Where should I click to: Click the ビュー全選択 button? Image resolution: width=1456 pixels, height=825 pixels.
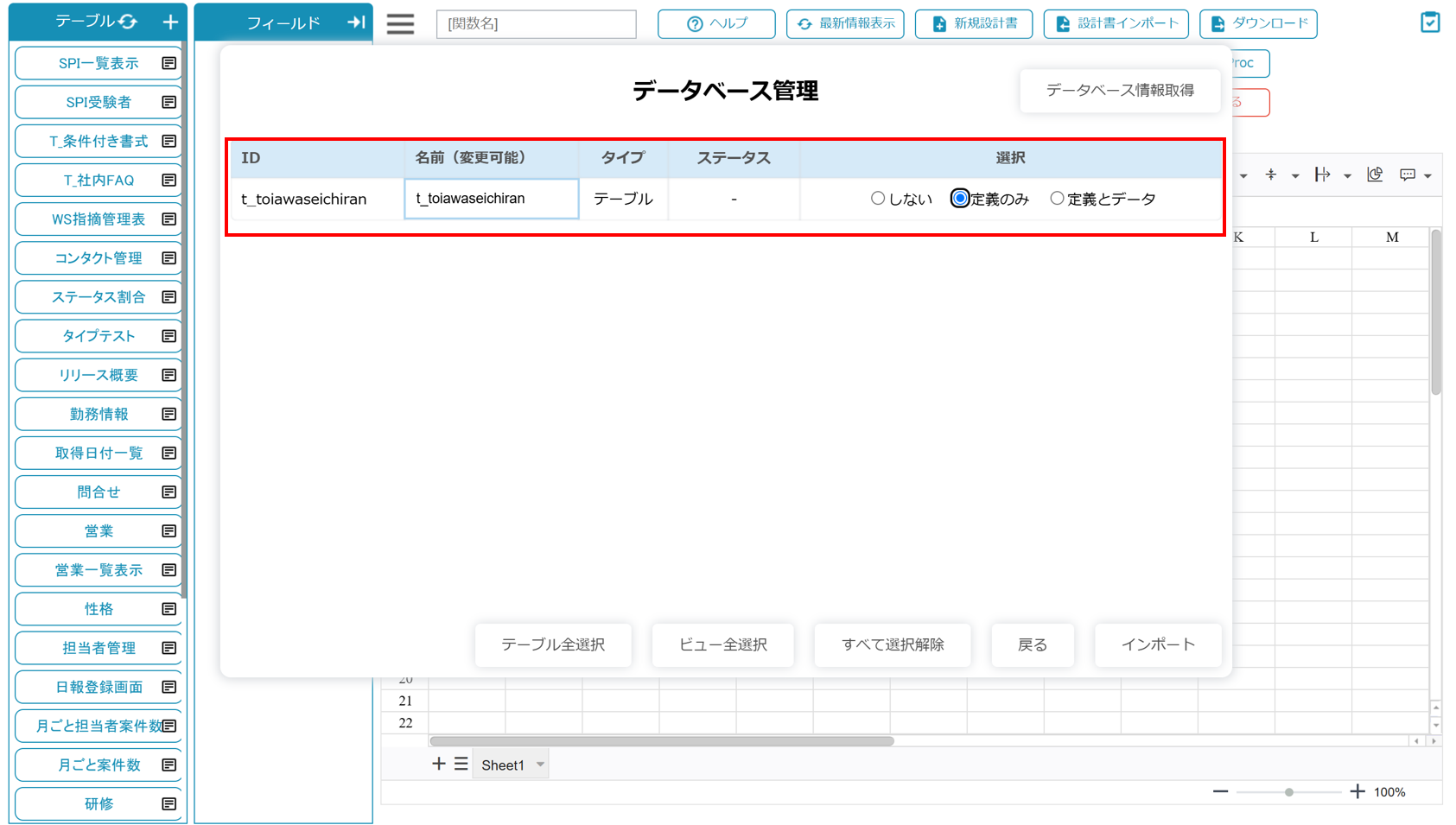723,644
